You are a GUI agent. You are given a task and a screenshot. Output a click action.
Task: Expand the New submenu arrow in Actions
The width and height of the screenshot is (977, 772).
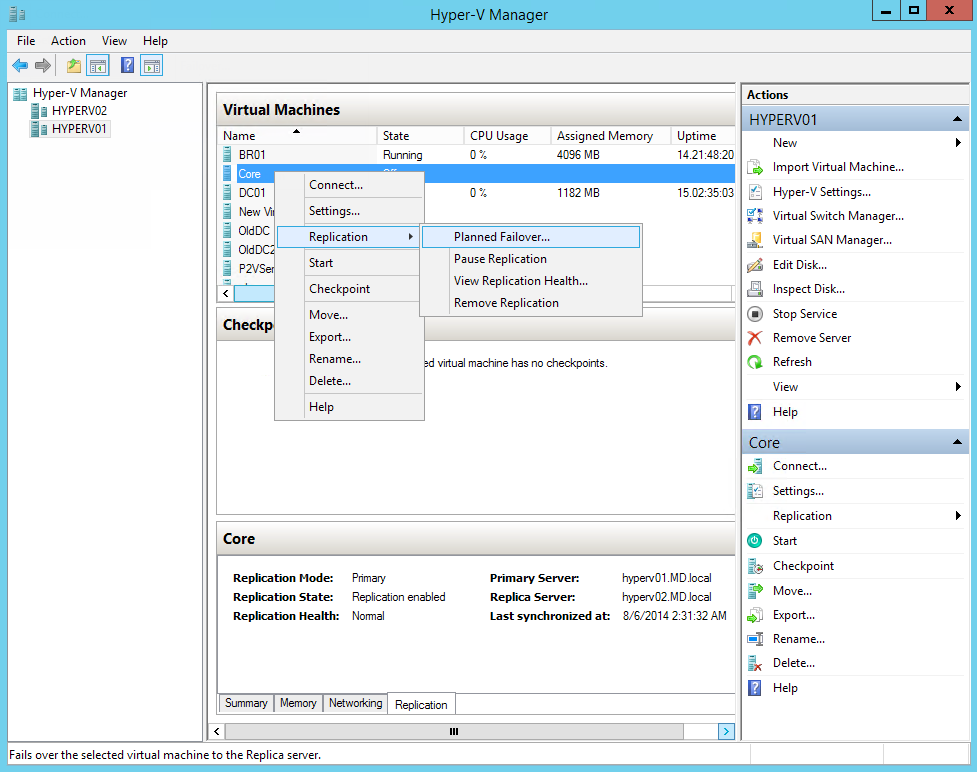958,143
